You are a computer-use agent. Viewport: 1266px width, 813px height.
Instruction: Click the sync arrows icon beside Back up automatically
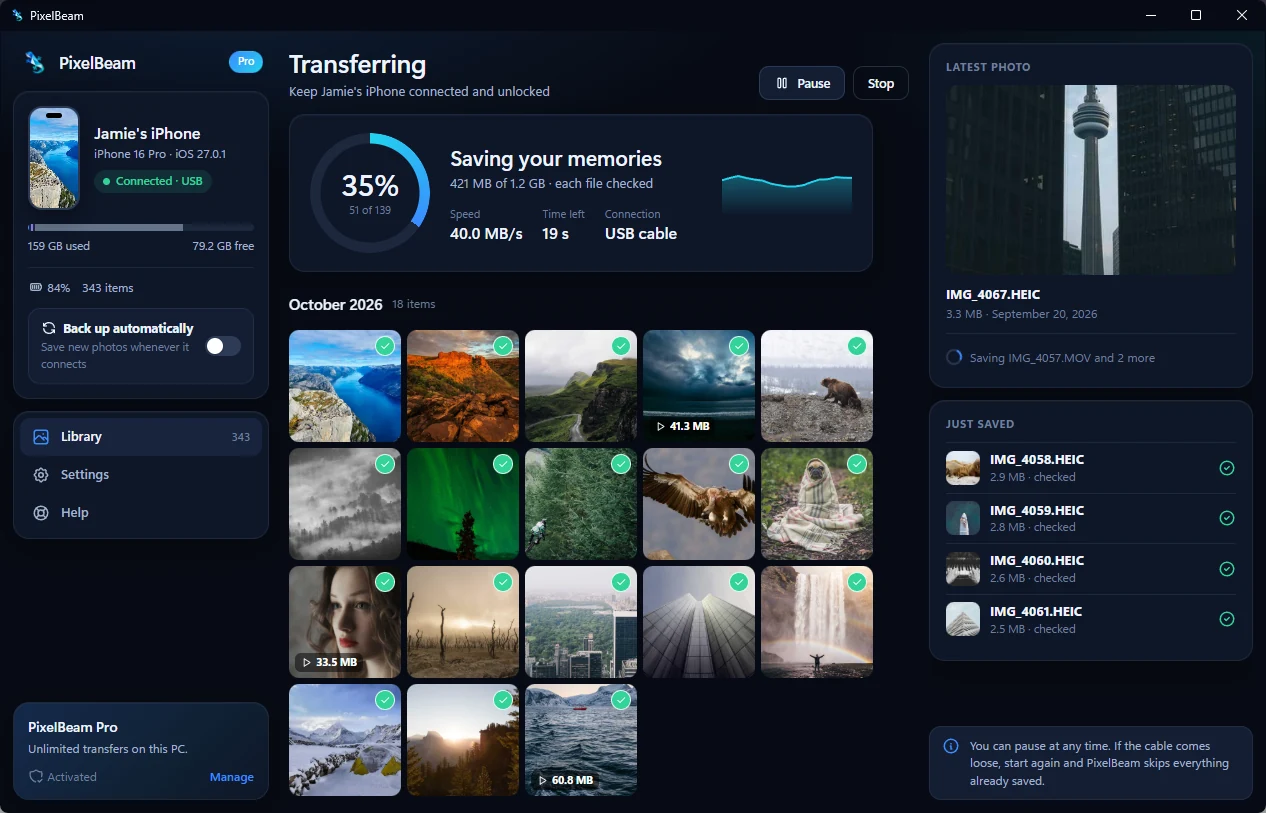click(49, 328)
